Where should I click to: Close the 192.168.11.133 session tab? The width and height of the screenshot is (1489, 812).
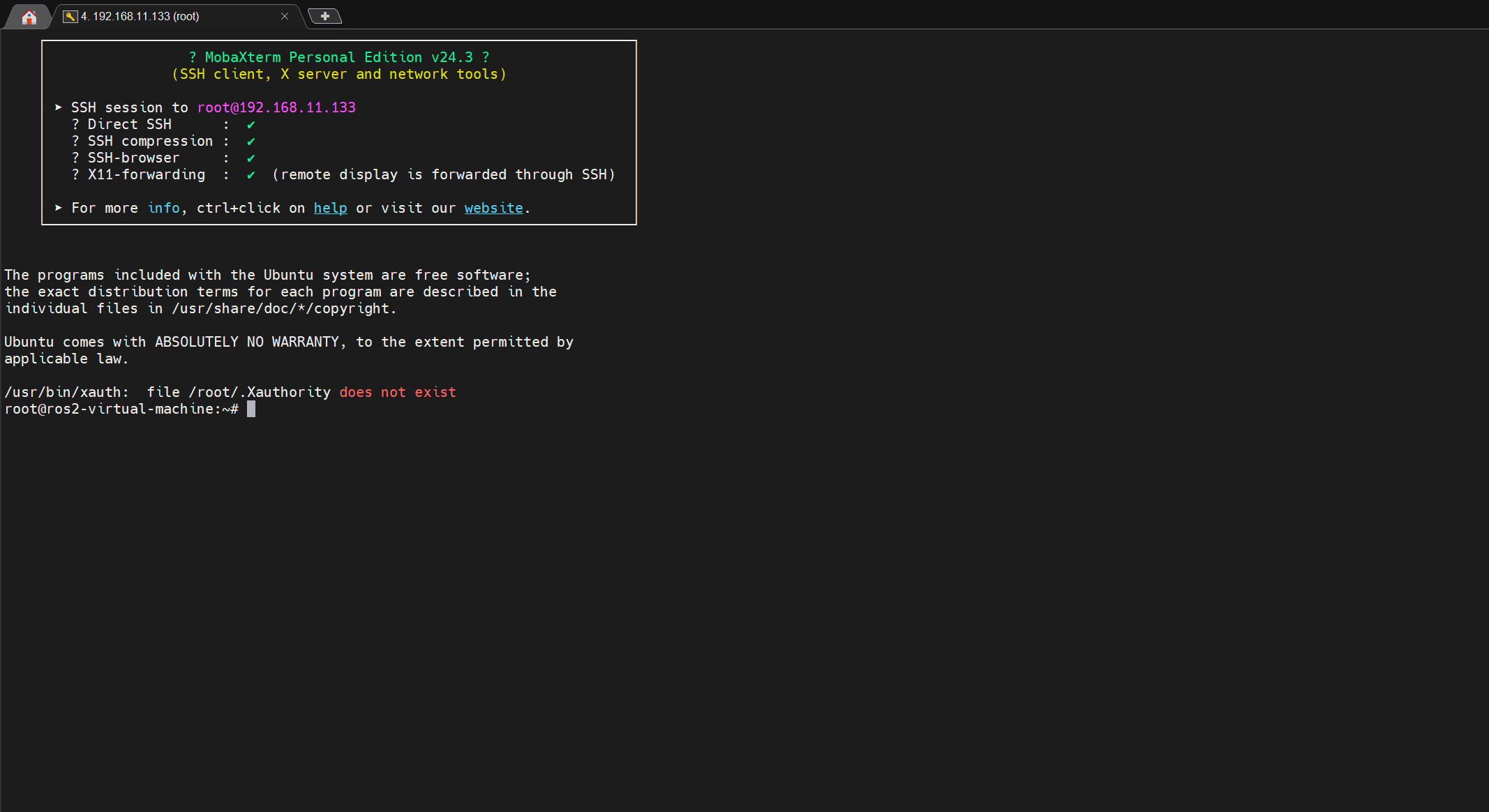click(x=285, y=16)
